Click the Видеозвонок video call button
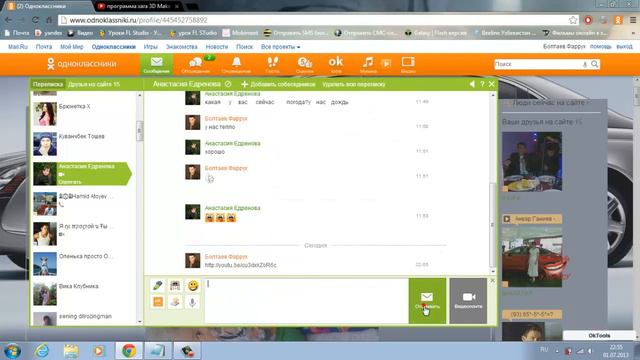This screenshot has width=640, height=360. (468, 301)
